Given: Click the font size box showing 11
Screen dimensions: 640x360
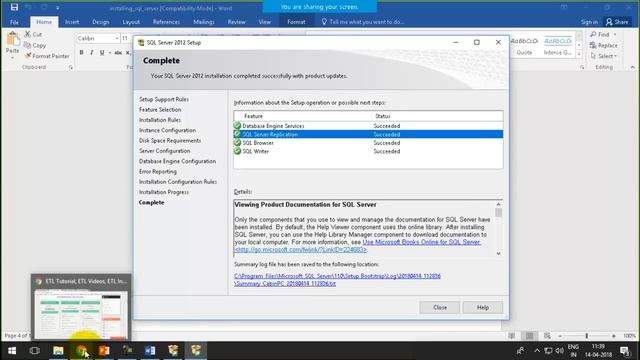Looking at the screenshot, I should pos(126,38).
